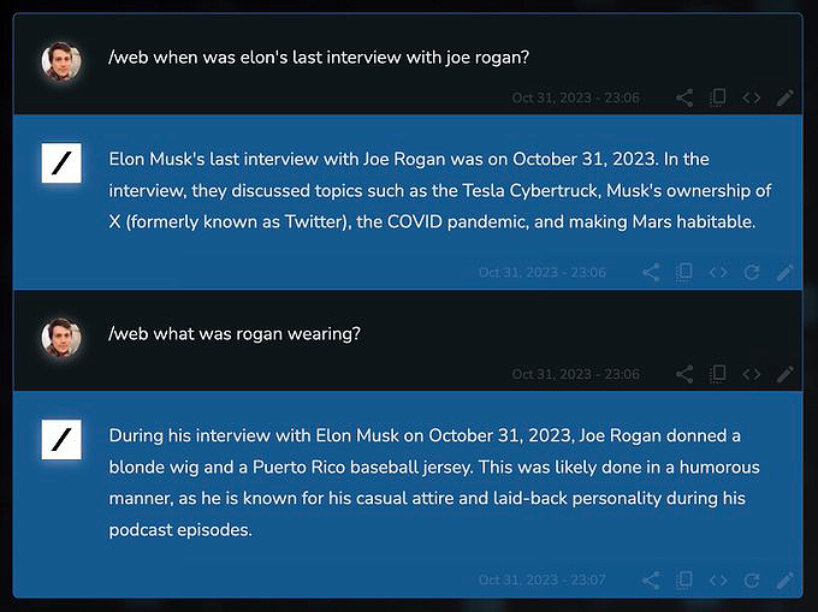The width and height of the screenshot is (818, 612).
Task: Click the assistant's slash logo avatar
Action: [62, 162]
